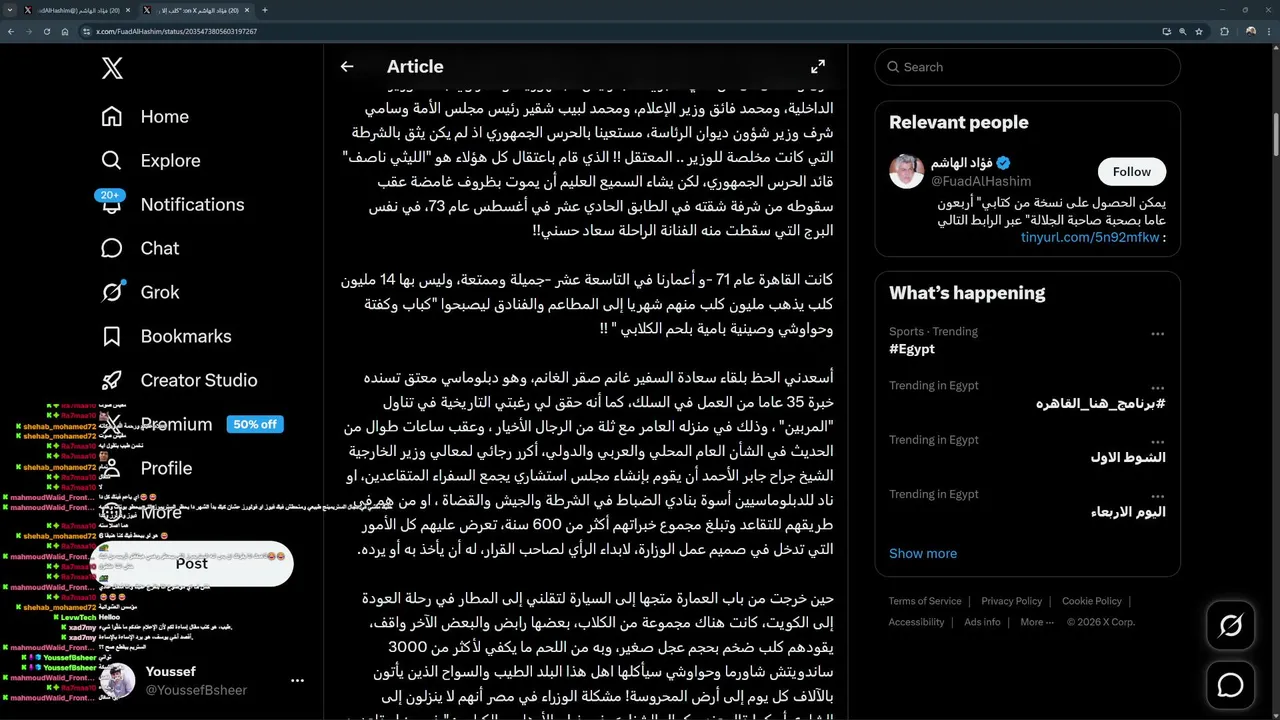Viewport: 1280px width, 720px height.
Task: Go back using the Article back arrow
Action: (347, 66)
